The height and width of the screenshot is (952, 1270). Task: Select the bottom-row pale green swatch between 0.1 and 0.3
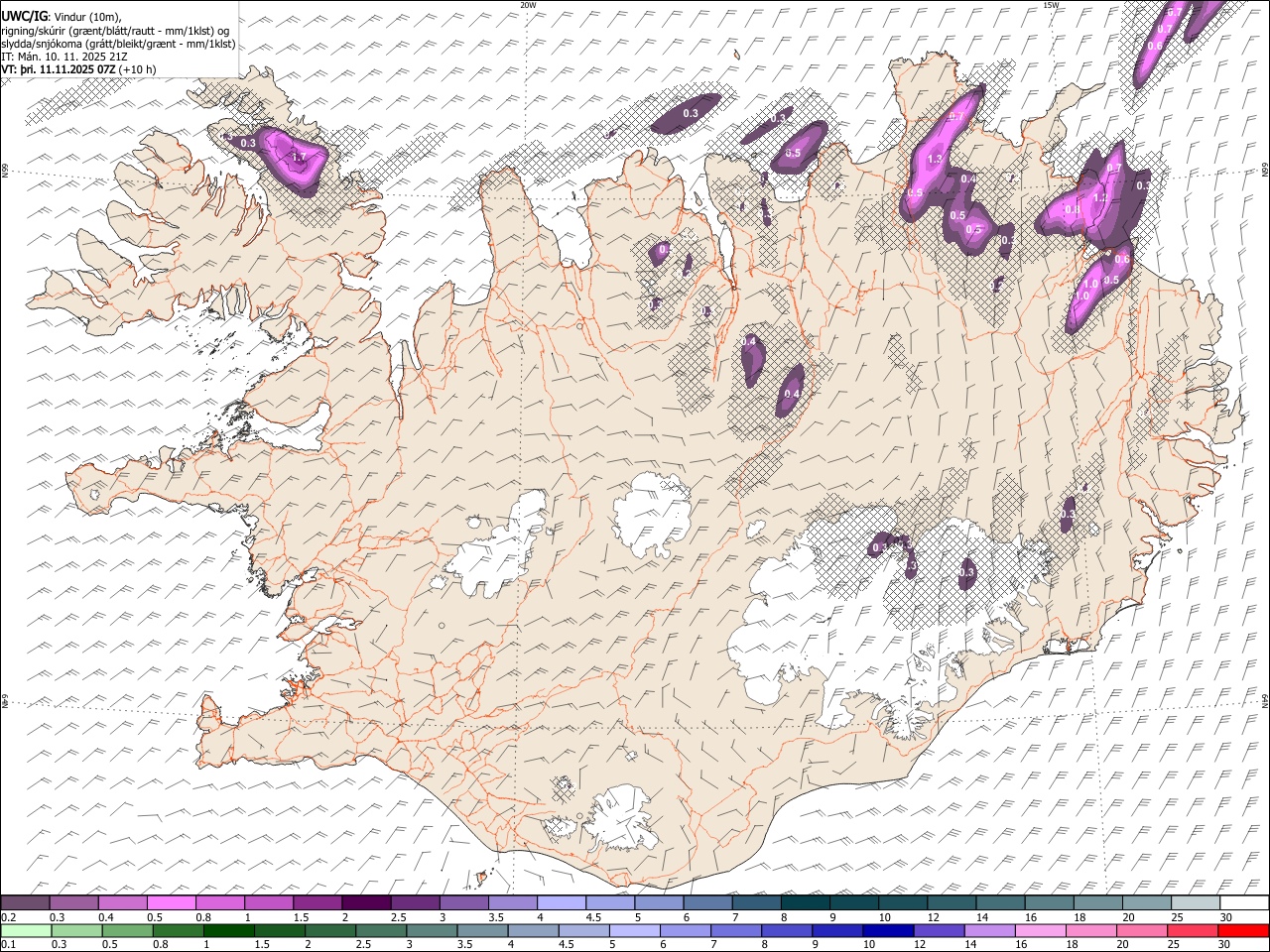25,930
